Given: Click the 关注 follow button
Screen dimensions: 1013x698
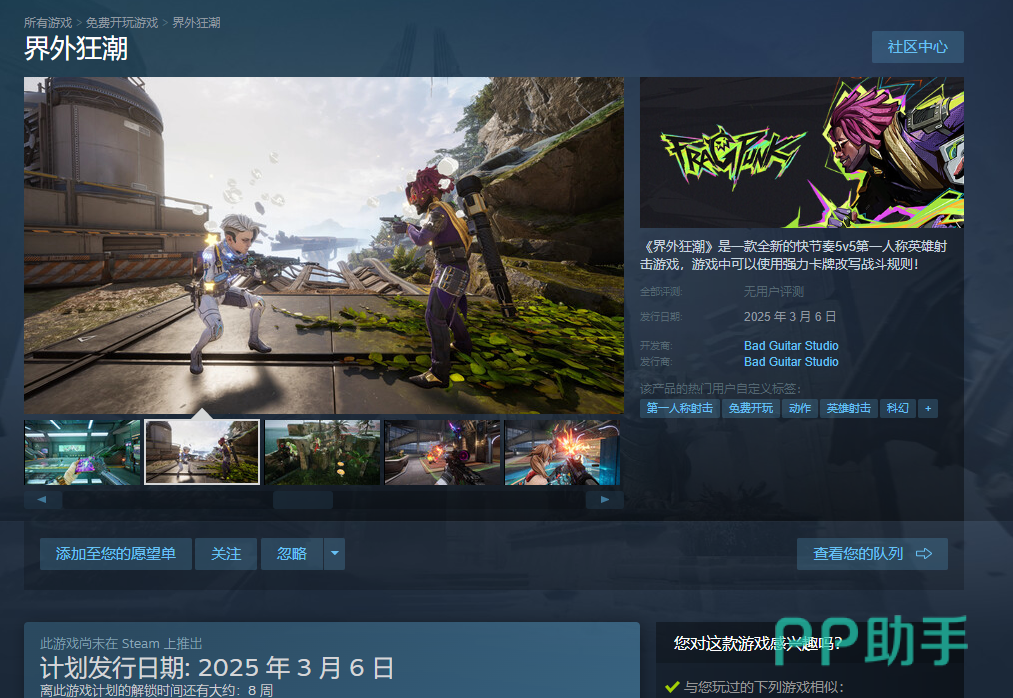Looking at the screenshot, I should point(226,554).
